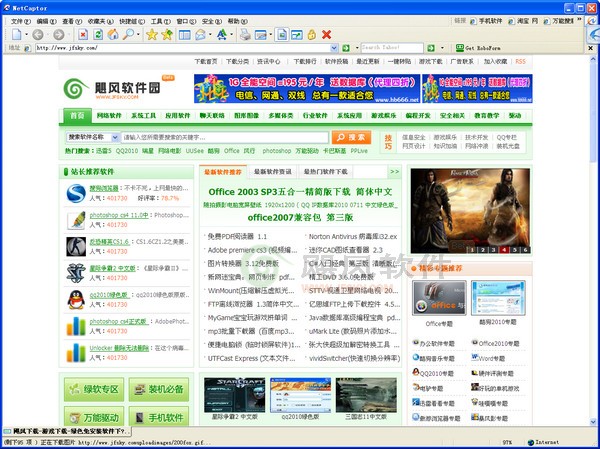600x449 pixels.
Task: Click the large red X toolbar icon
Action: pyautogui.click(x=326, y=35)
